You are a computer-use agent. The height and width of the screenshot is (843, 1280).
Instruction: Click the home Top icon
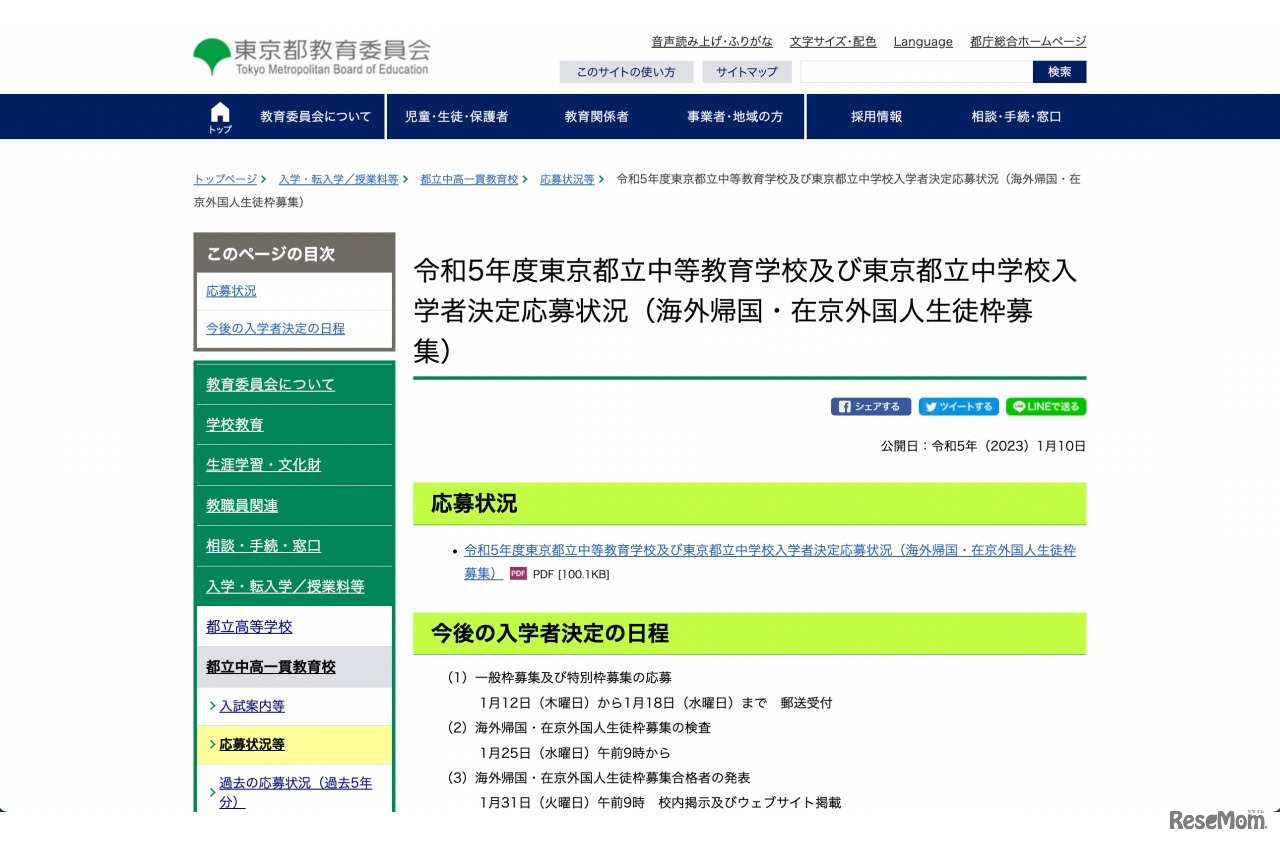coord(220,117)
